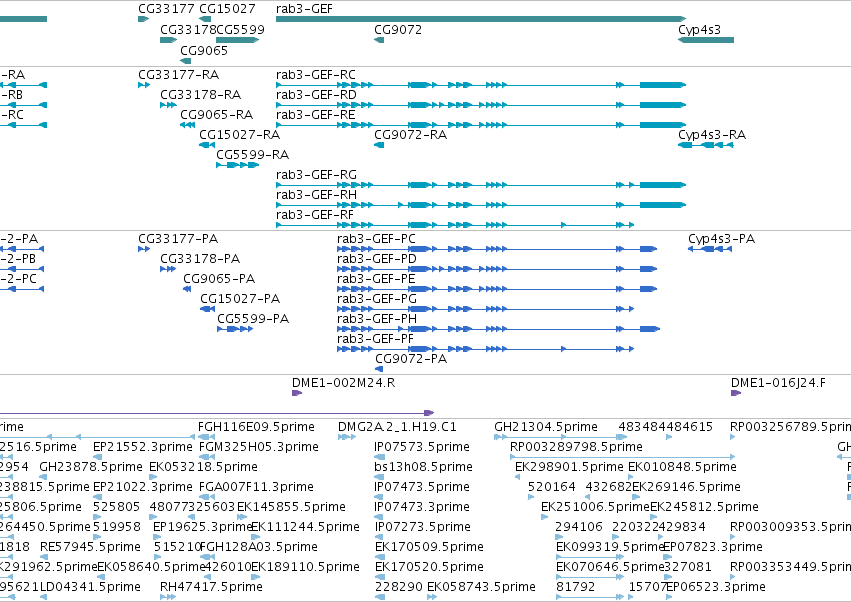This screenshot has height=602, width=851.
Task: Click the Cyp4s3 gene bar in top track
Action: tap(706, 40)
